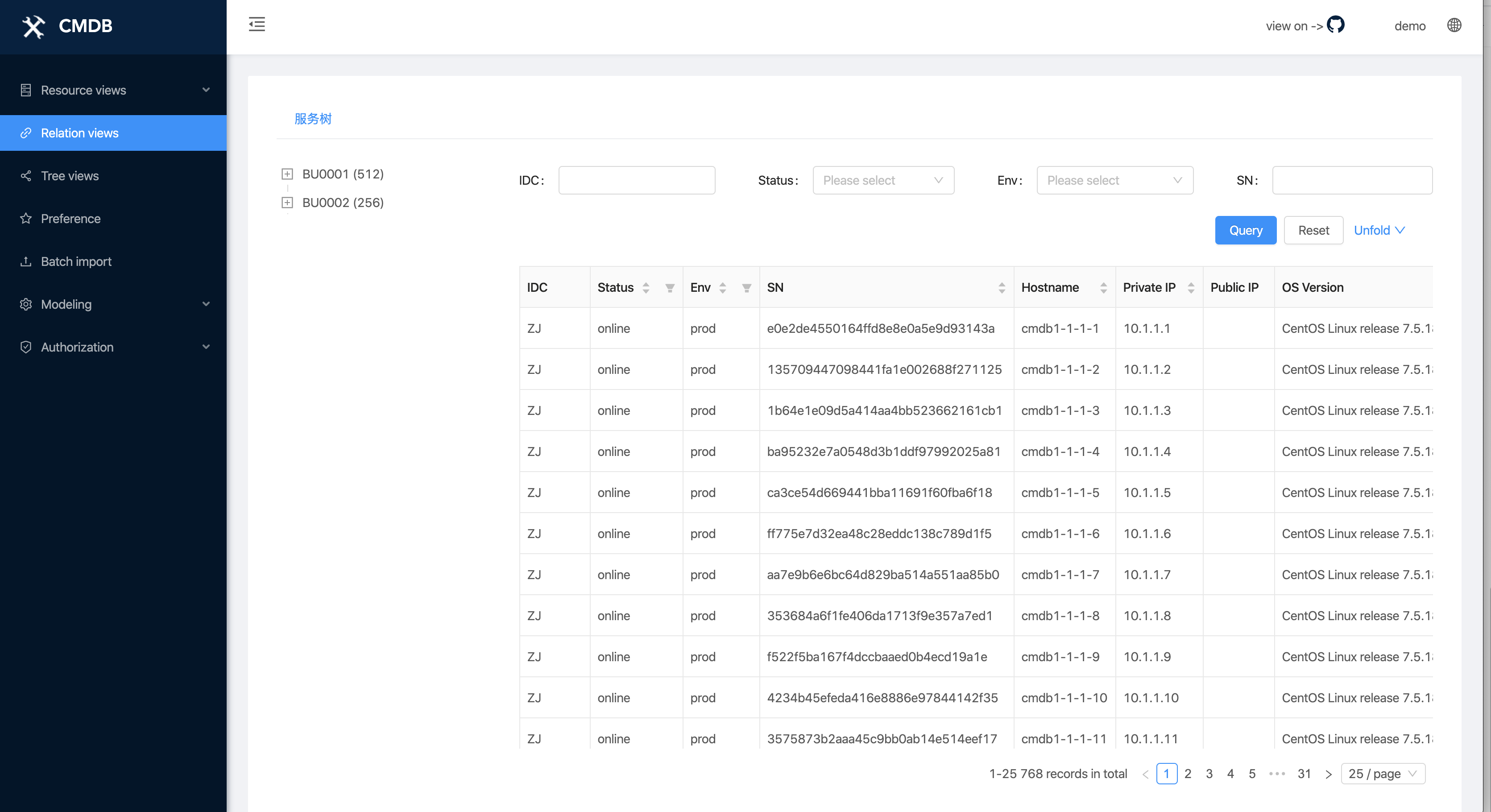Click the blue Query button
This screenshot has width=1491, height=812.
pyautogui.click(x=1245, y=230)
